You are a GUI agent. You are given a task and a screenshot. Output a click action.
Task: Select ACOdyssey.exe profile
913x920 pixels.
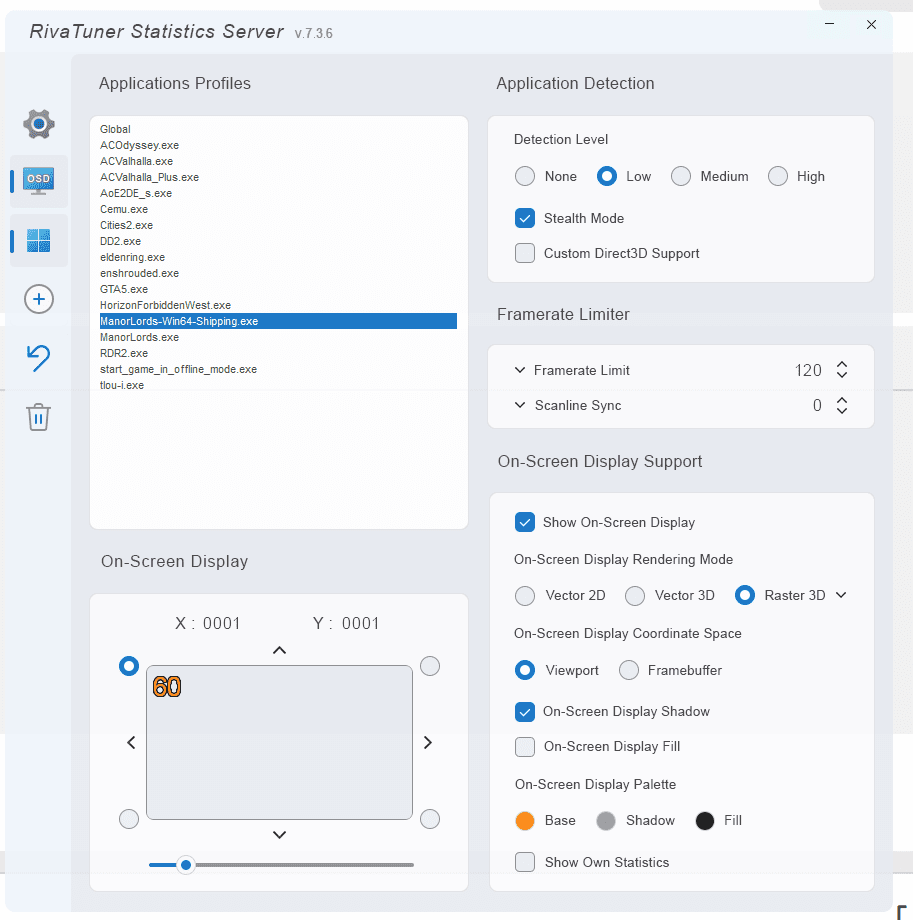[278, 145]
